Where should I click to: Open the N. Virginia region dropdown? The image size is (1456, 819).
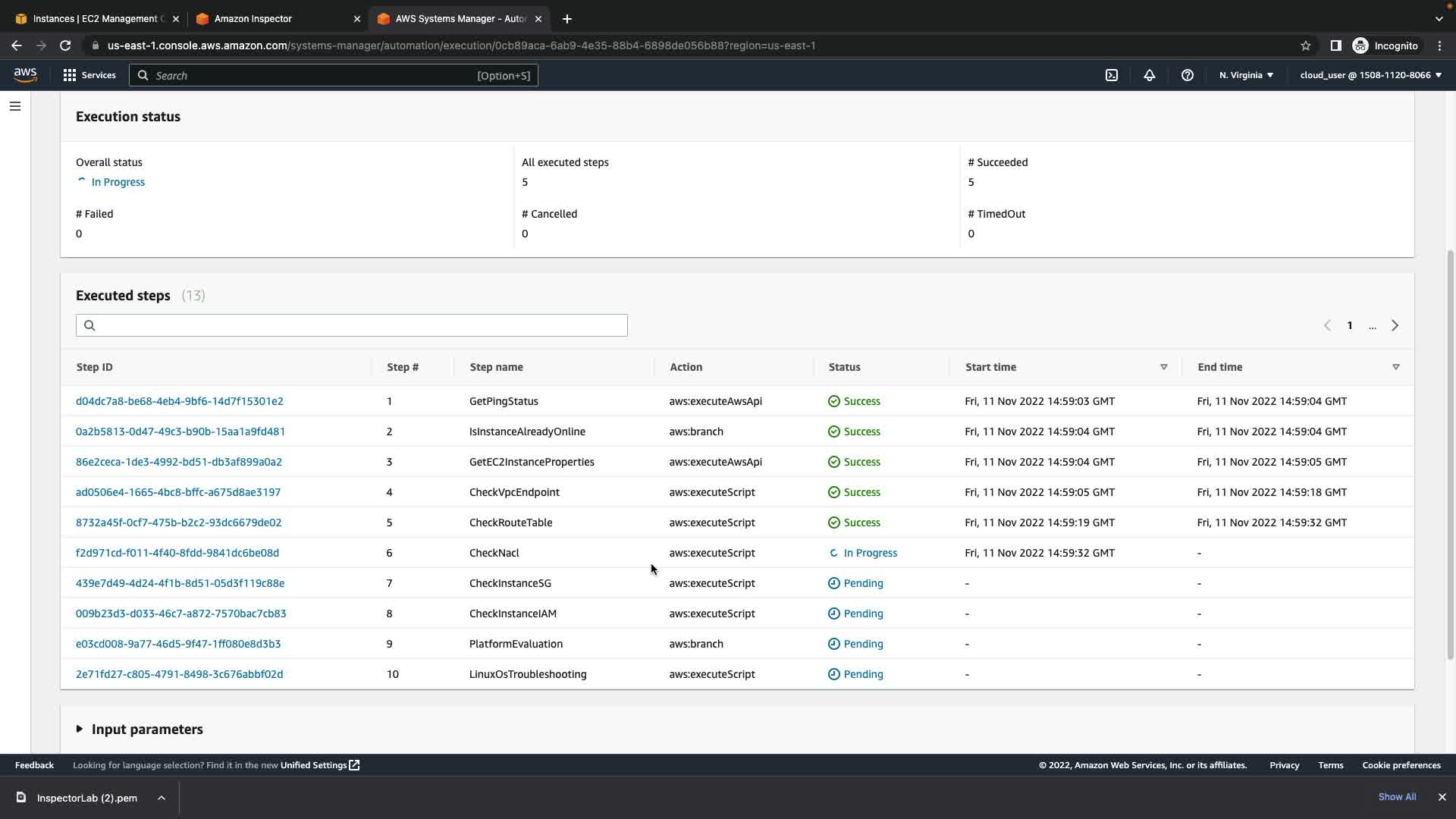click(1246, 75)
